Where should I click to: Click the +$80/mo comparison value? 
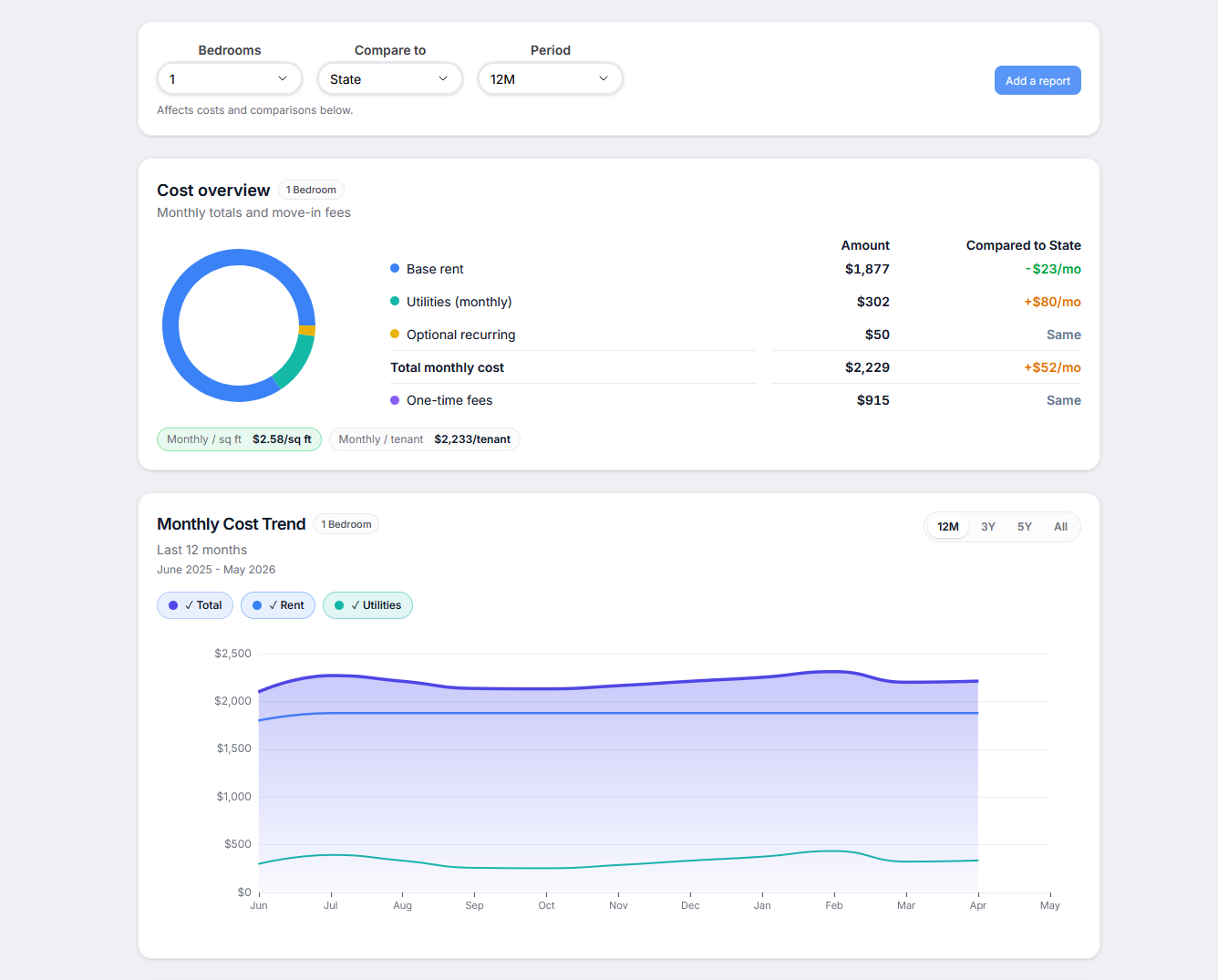coord(1052,302)
